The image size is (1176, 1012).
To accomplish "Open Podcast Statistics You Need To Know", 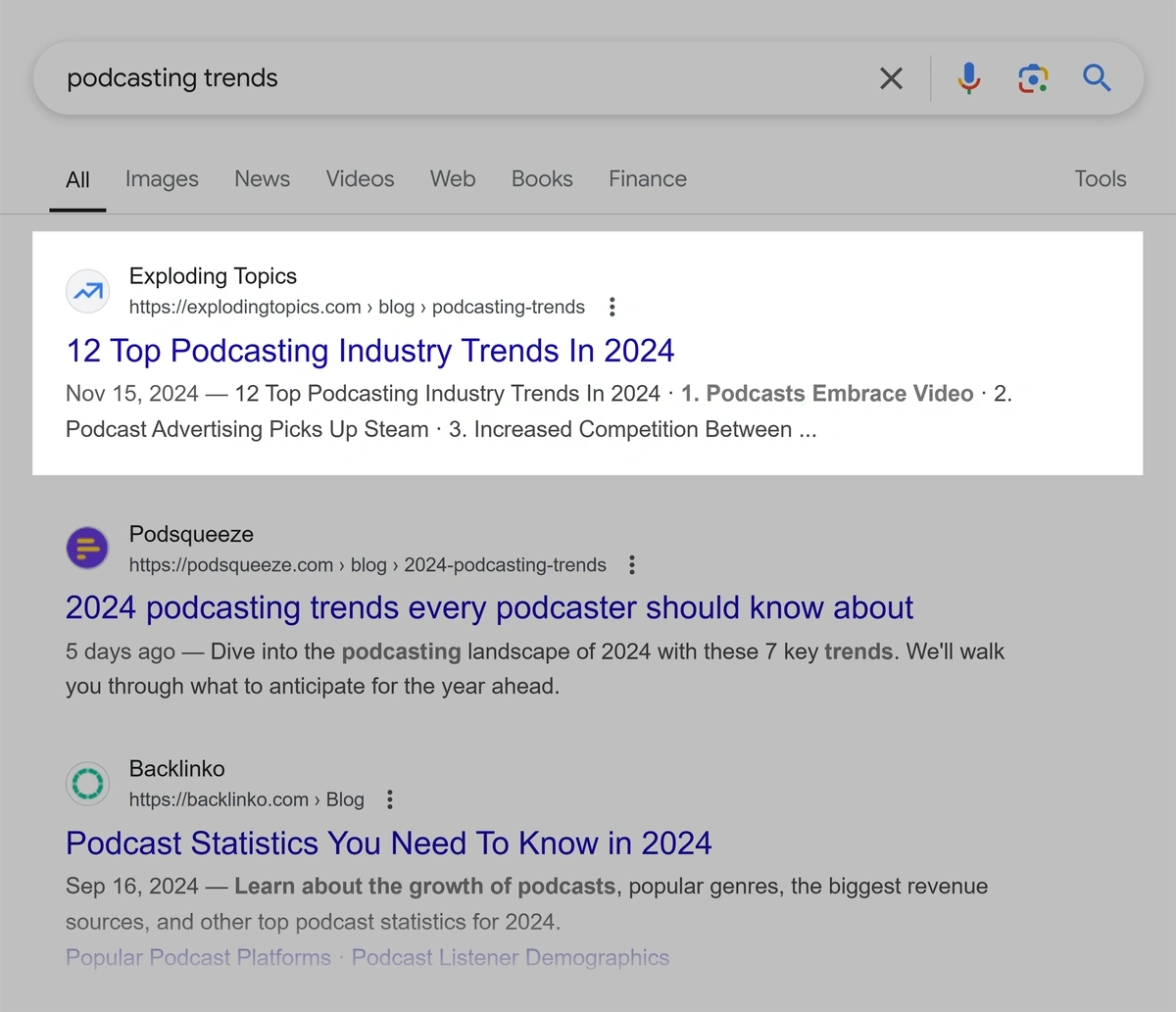I will 389,843.
